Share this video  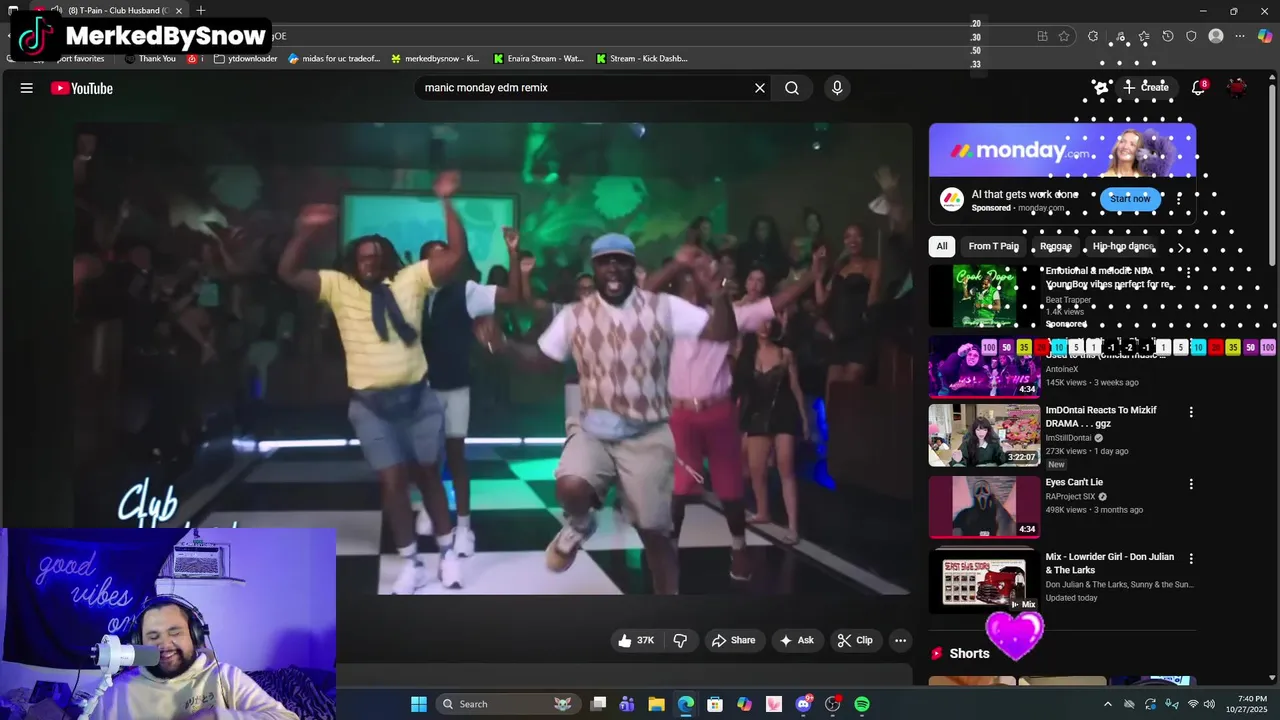pos(733,640)
